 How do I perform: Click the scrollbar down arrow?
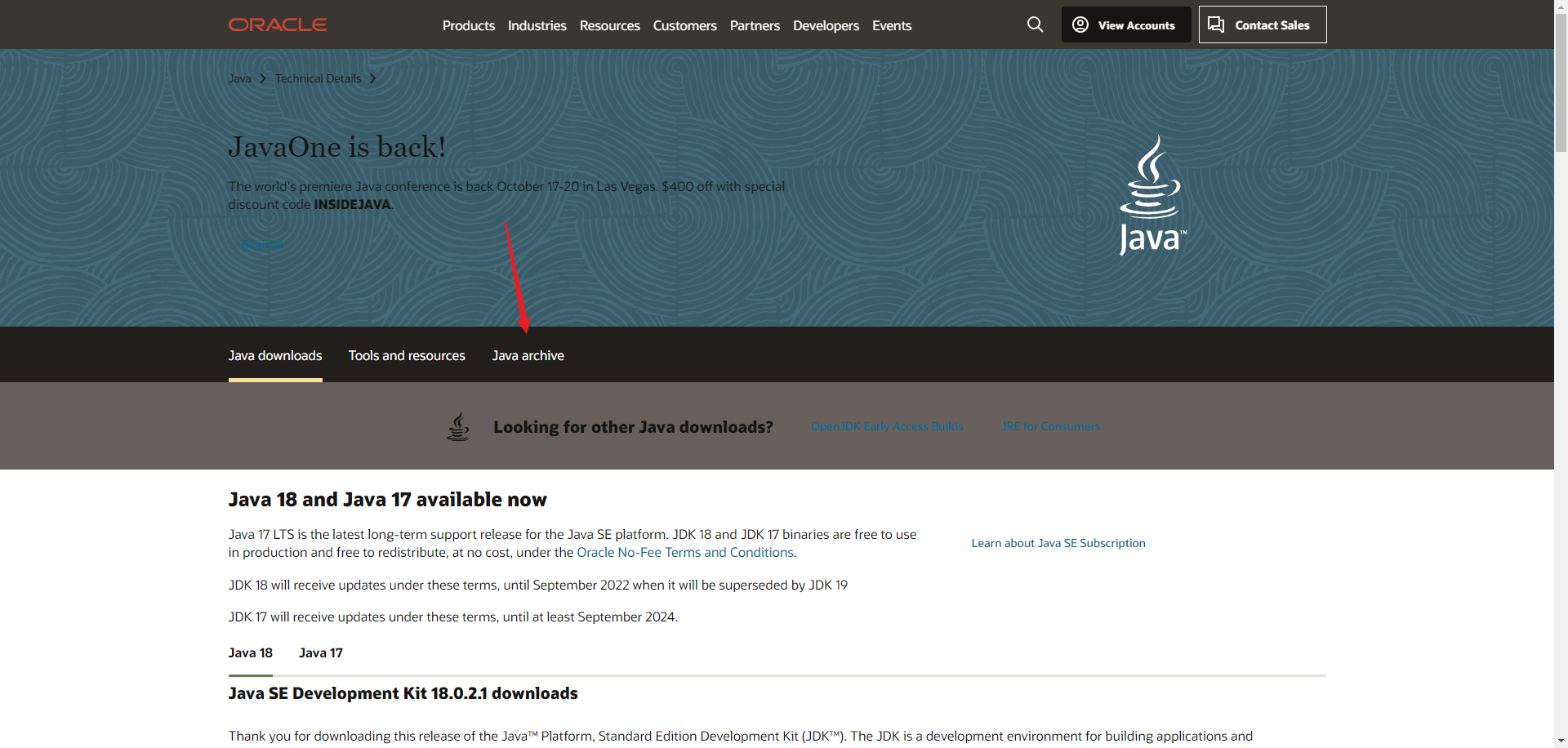click(1561, 740)
